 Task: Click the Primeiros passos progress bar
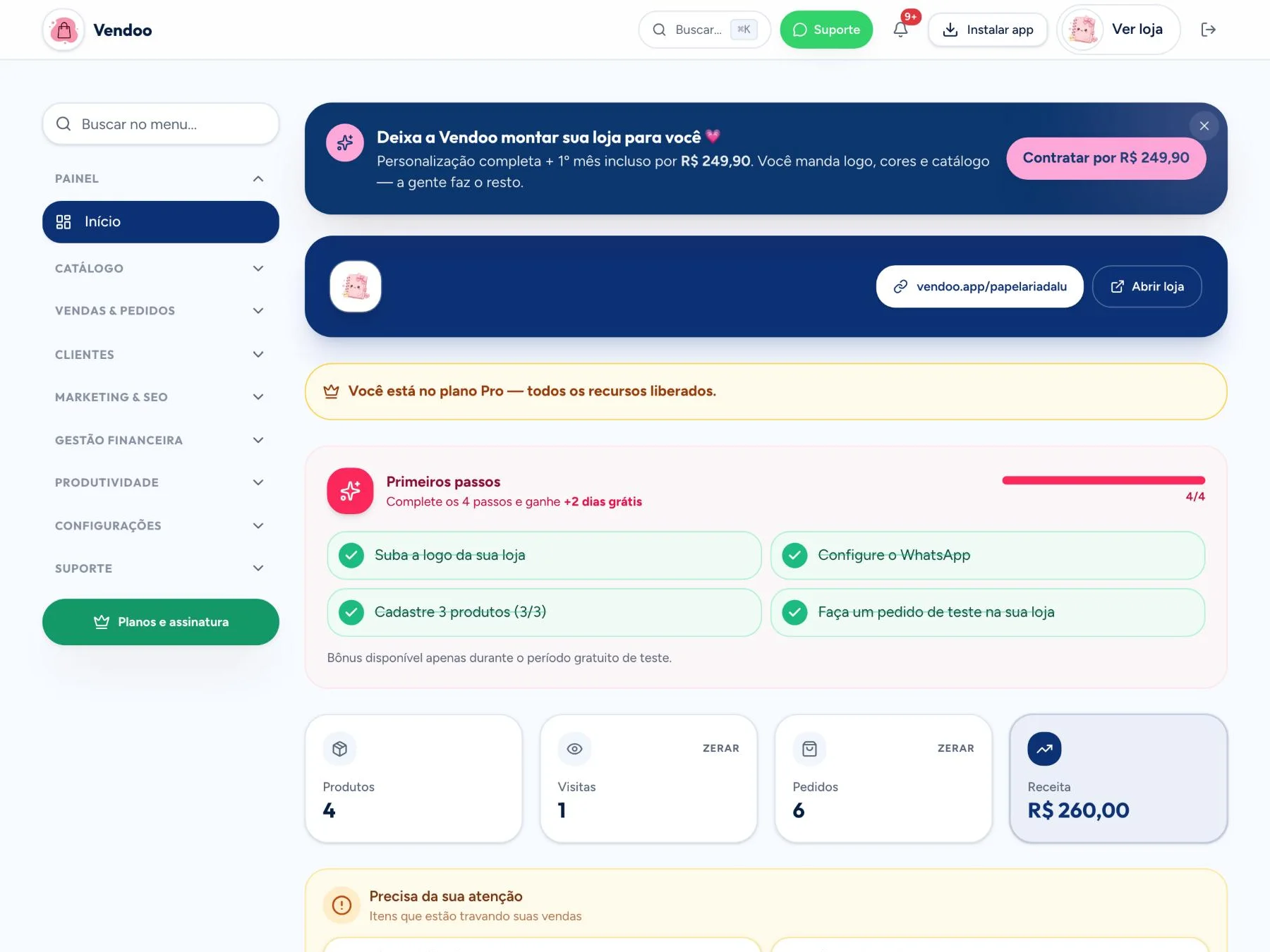click(1103, 480)
